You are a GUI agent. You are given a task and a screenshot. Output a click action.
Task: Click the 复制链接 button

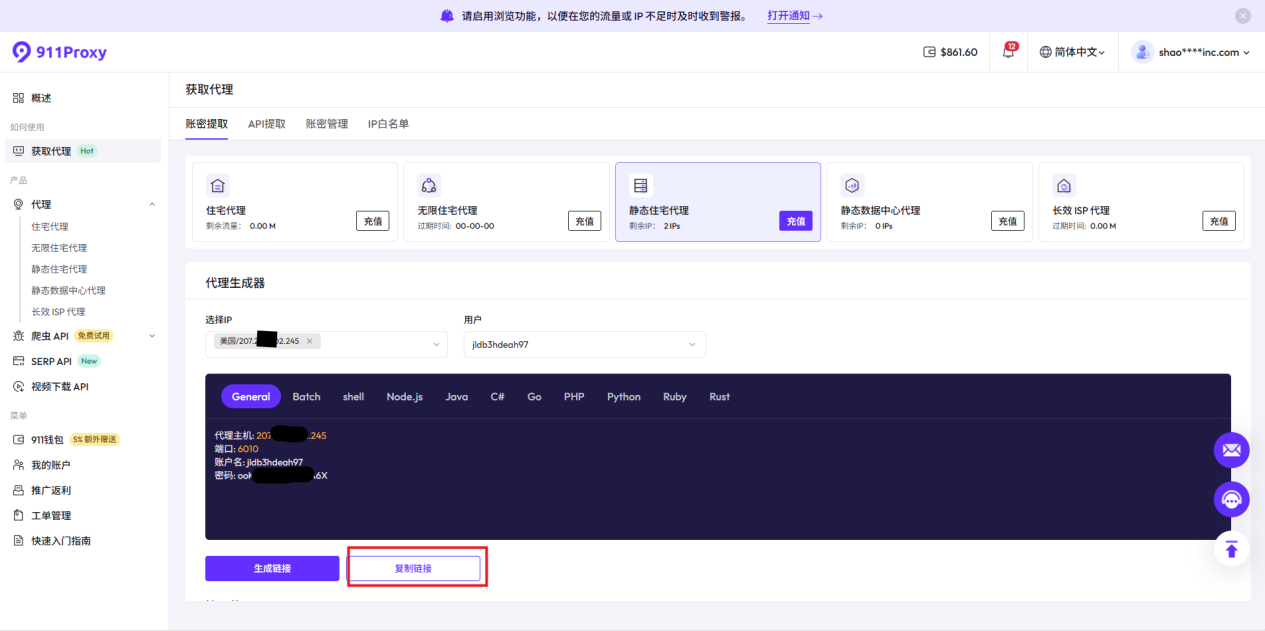413,568
